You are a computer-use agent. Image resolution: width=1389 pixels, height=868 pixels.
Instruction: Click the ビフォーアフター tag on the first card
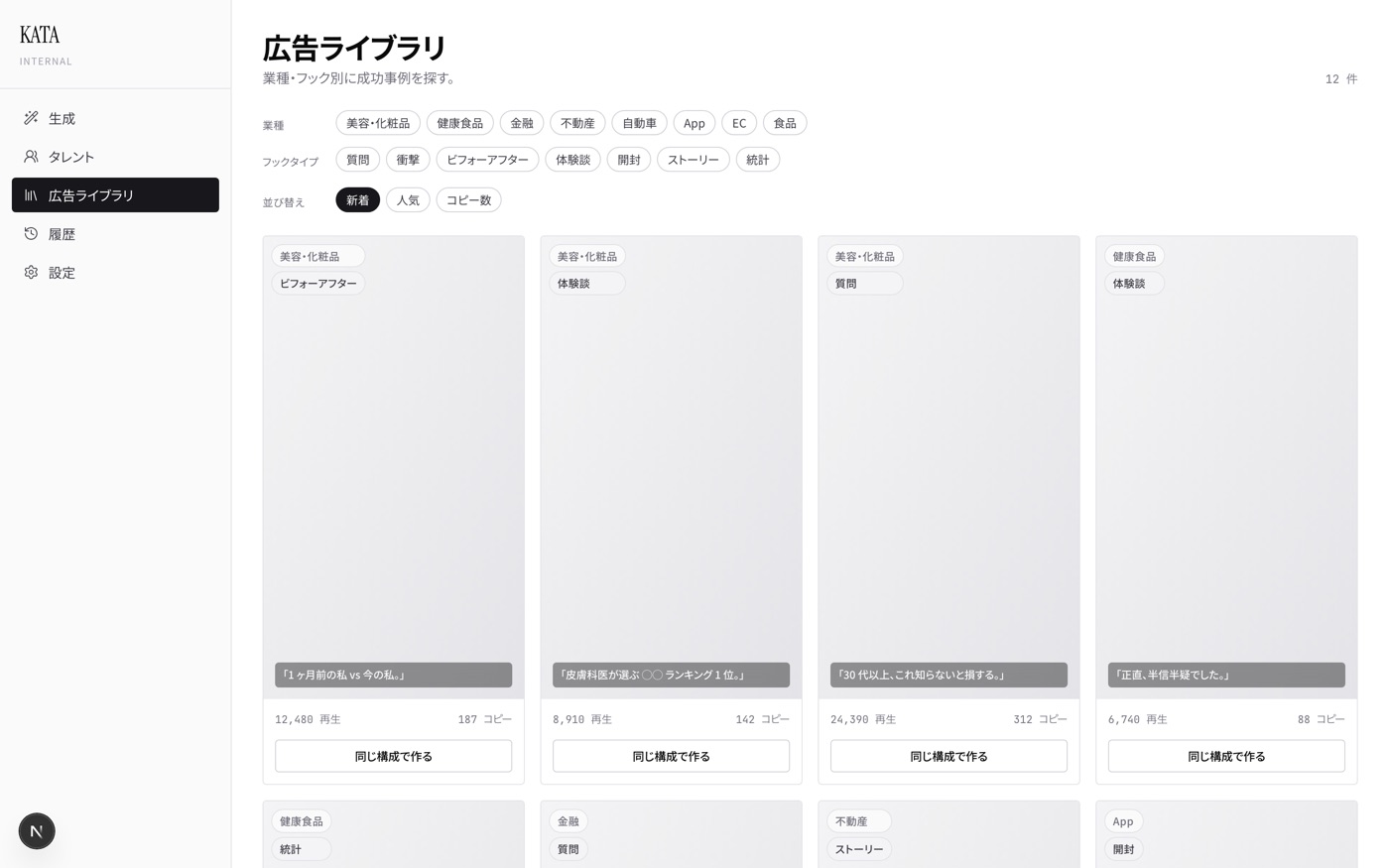point(318,284)
